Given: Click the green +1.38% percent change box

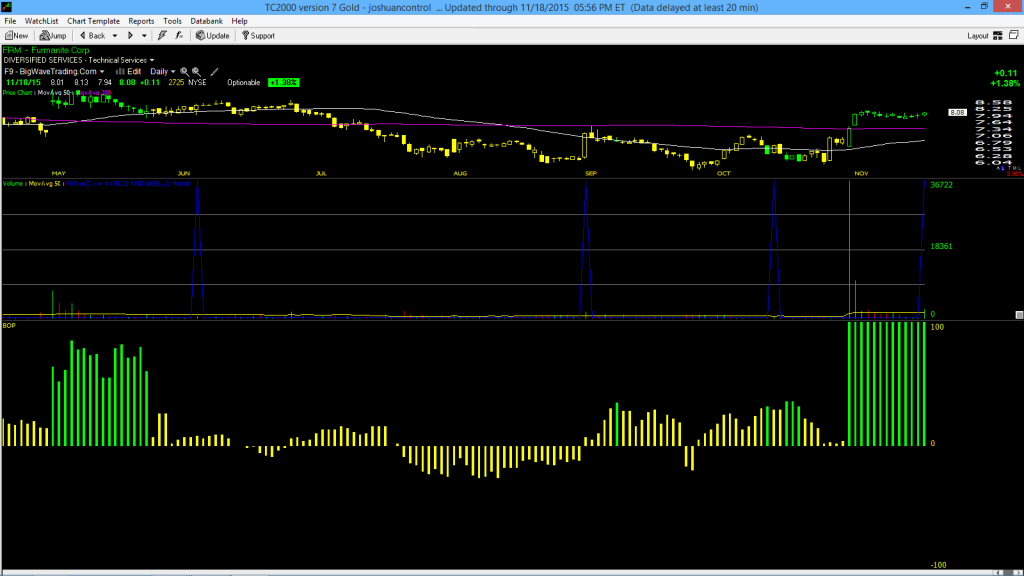Looking at the screenshot, I should (x=283, y=83).
